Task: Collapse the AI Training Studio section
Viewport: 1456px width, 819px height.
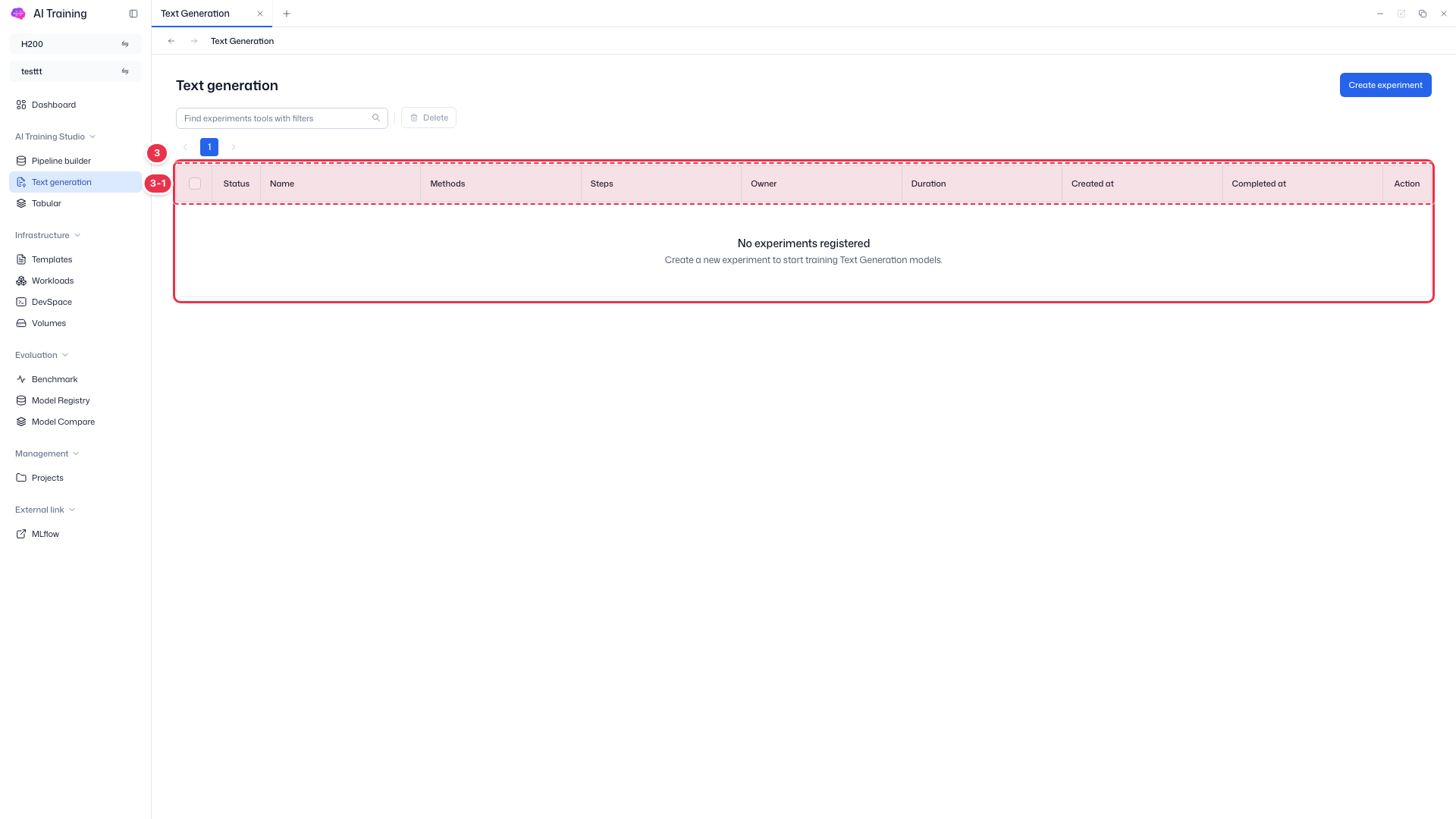Action: click(55, 136)
